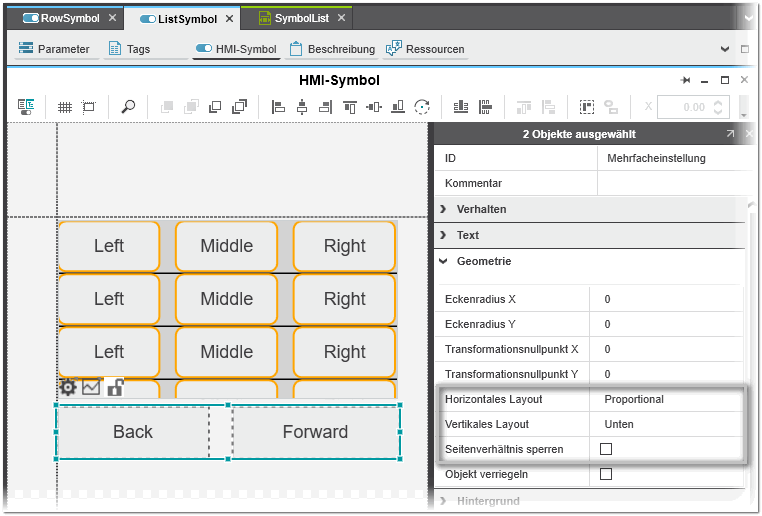Click the Back button on canvas
Viewport: 762px width, 516px height.
(132, 432)
